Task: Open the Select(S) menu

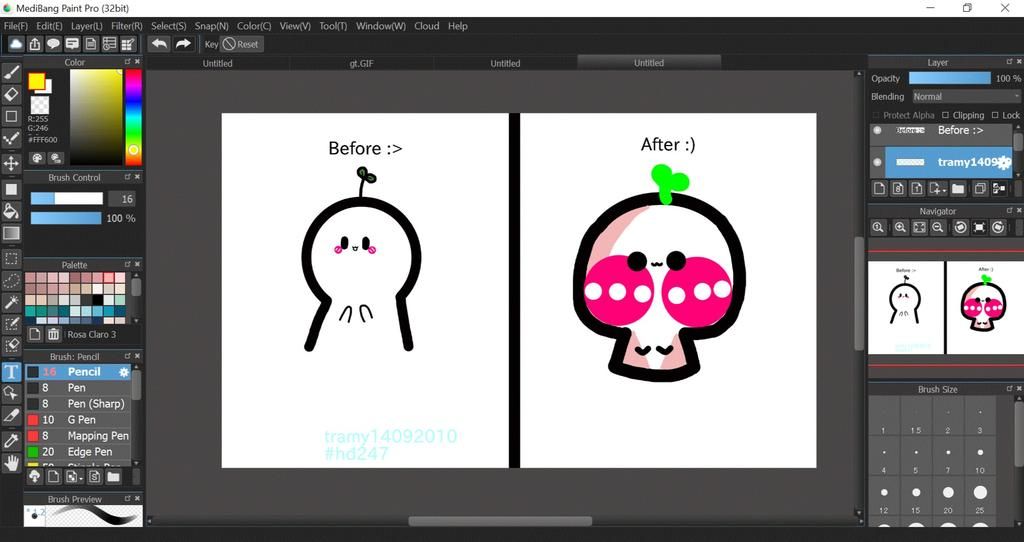Action: [x=168, y=26]
